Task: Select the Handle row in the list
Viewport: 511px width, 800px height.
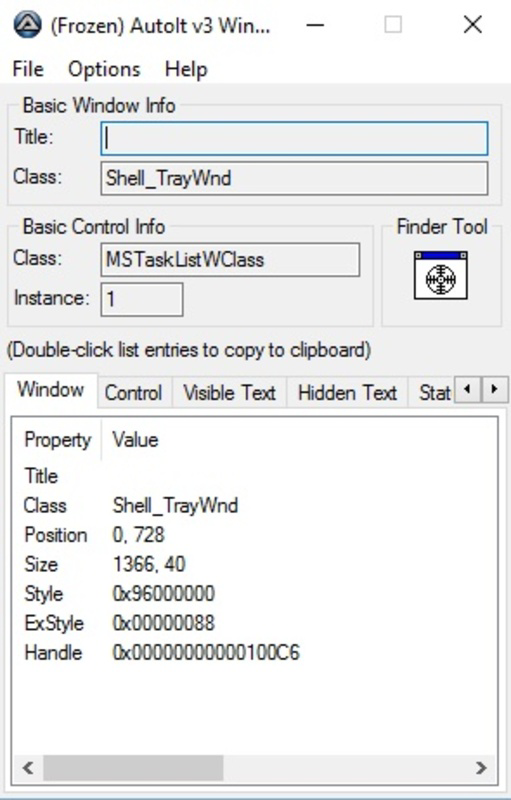Action: click(254, 653)
